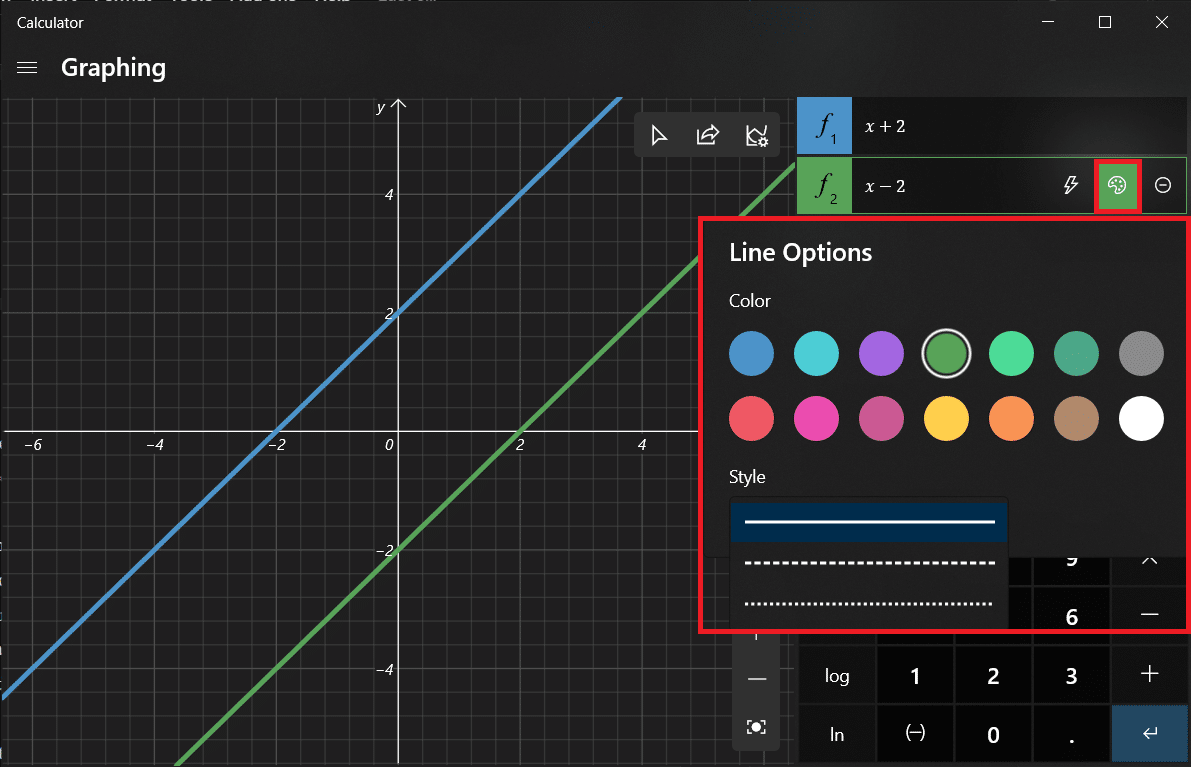1191x767 pixels.
Task: Choose the selected green color swatch
Action: (x=946, y=353)
